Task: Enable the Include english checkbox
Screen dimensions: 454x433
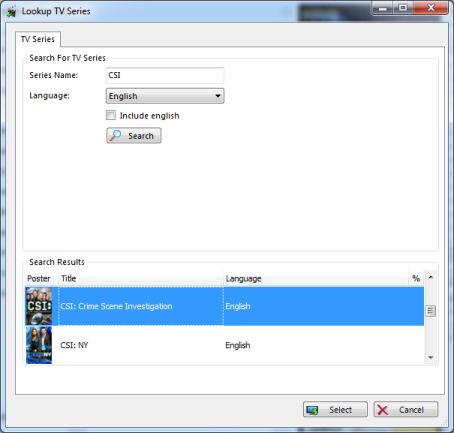Action: coord(111,115)
